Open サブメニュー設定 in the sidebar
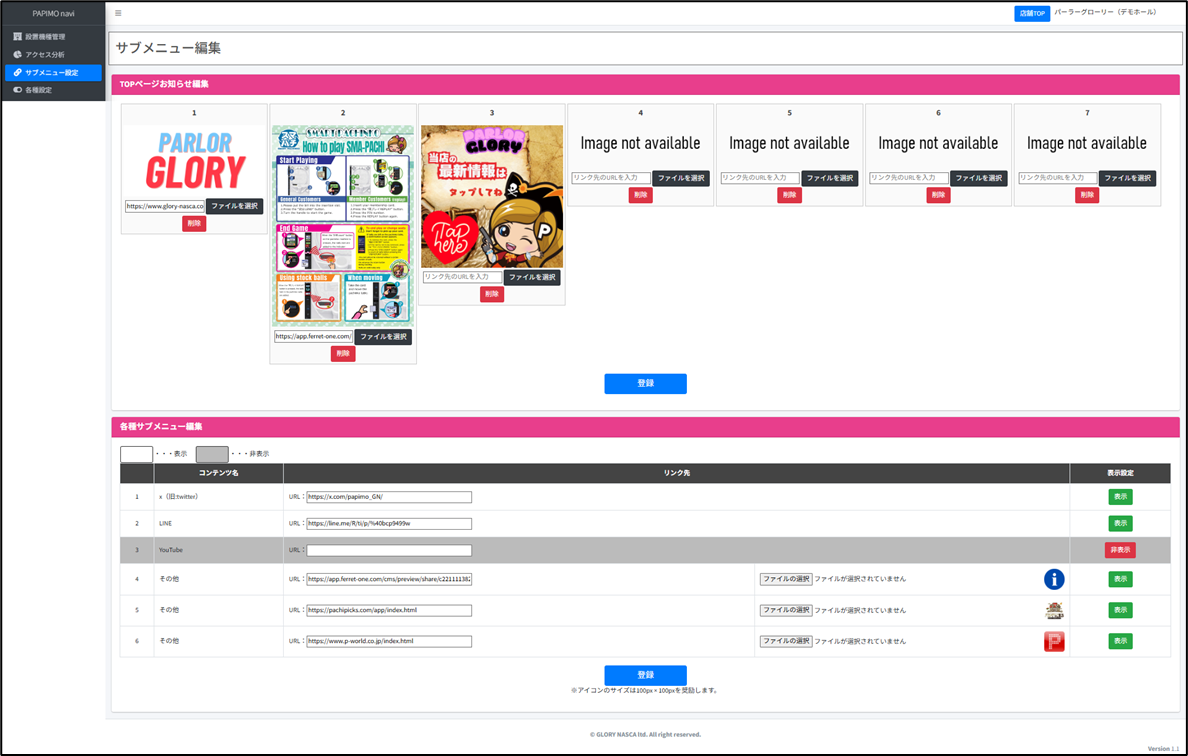Screen dimensions: 1188x756 tap(52, 73)
